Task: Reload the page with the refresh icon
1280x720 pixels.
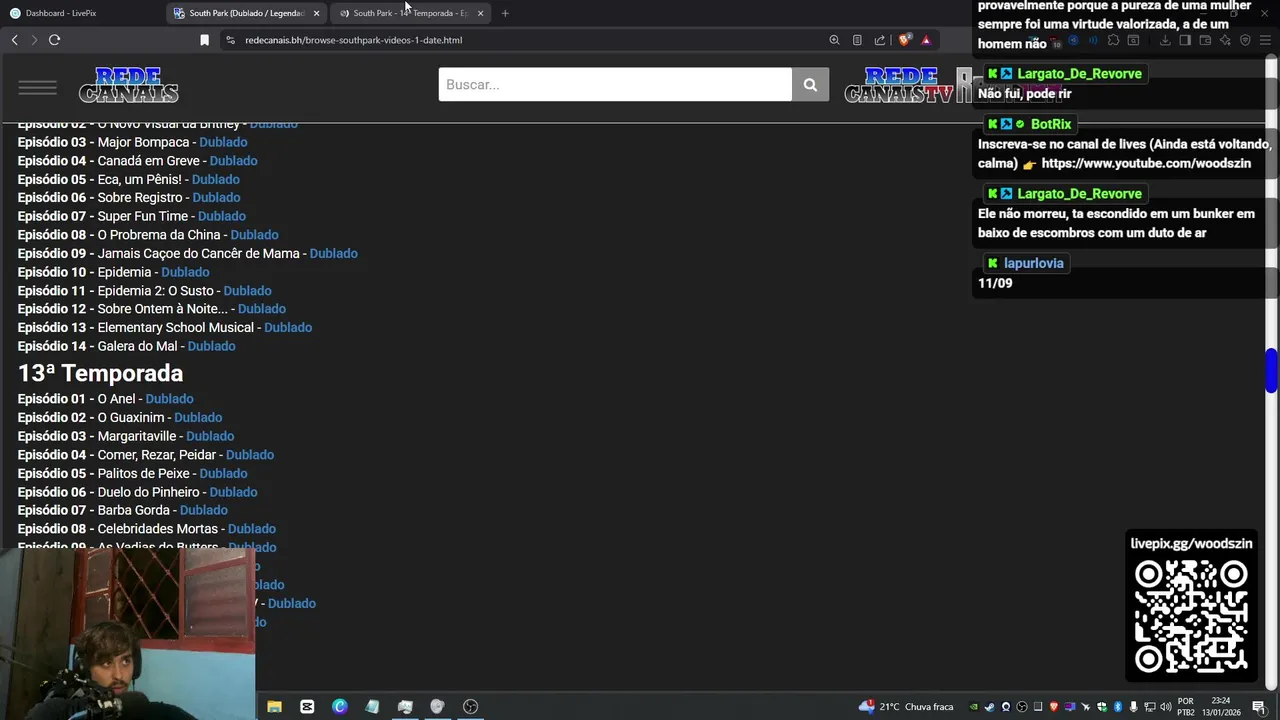Action: [54, 40]
